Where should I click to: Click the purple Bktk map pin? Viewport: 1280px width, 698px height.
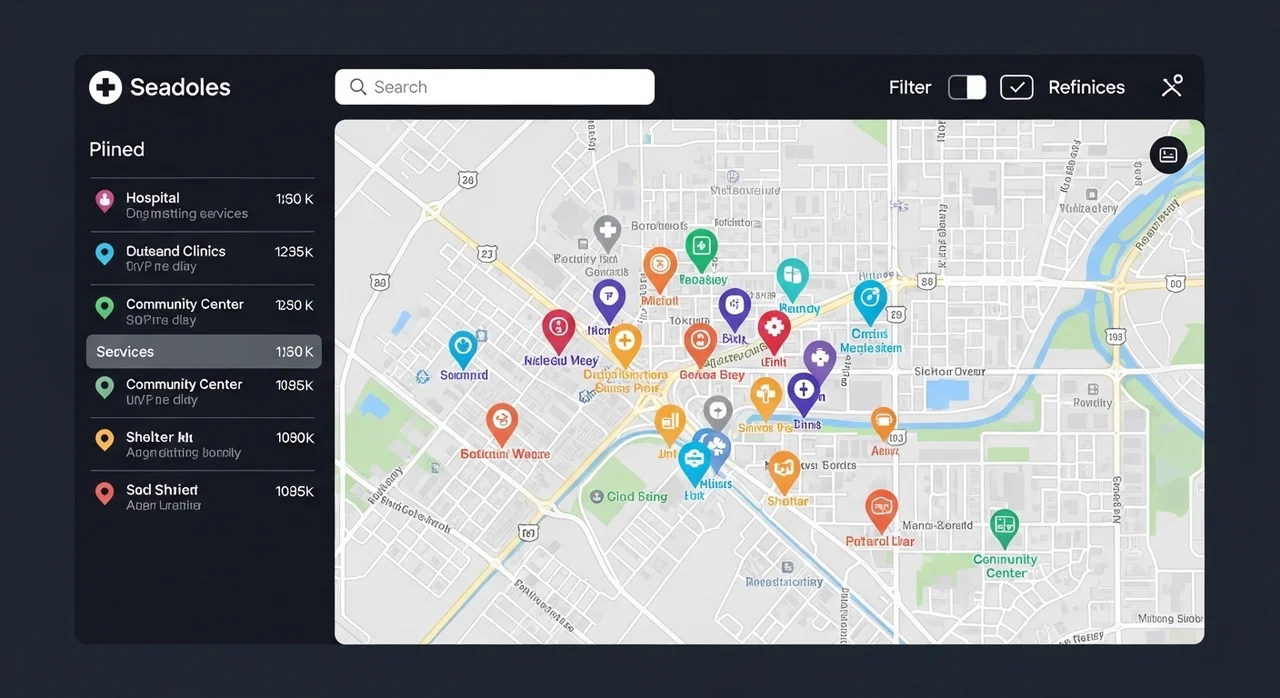click(735, 309)
